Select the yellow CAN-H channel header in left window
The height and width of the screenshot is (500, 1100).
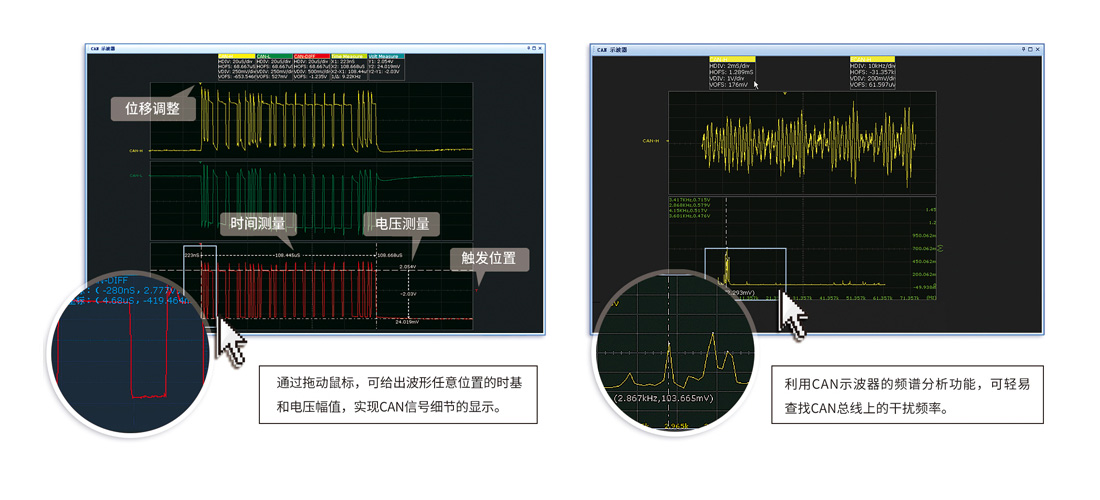tap(236, 57)
